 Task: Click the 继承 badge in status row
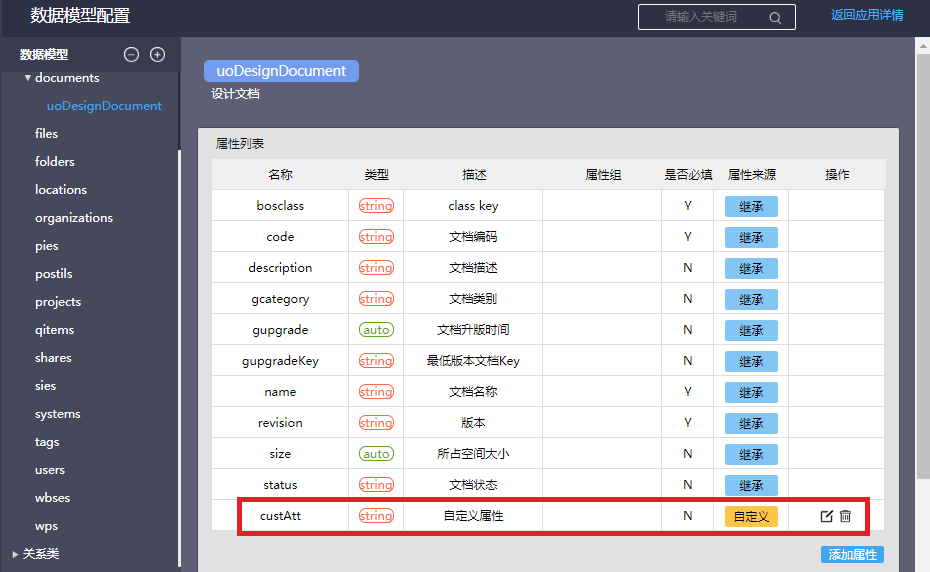tap(751, 485)
